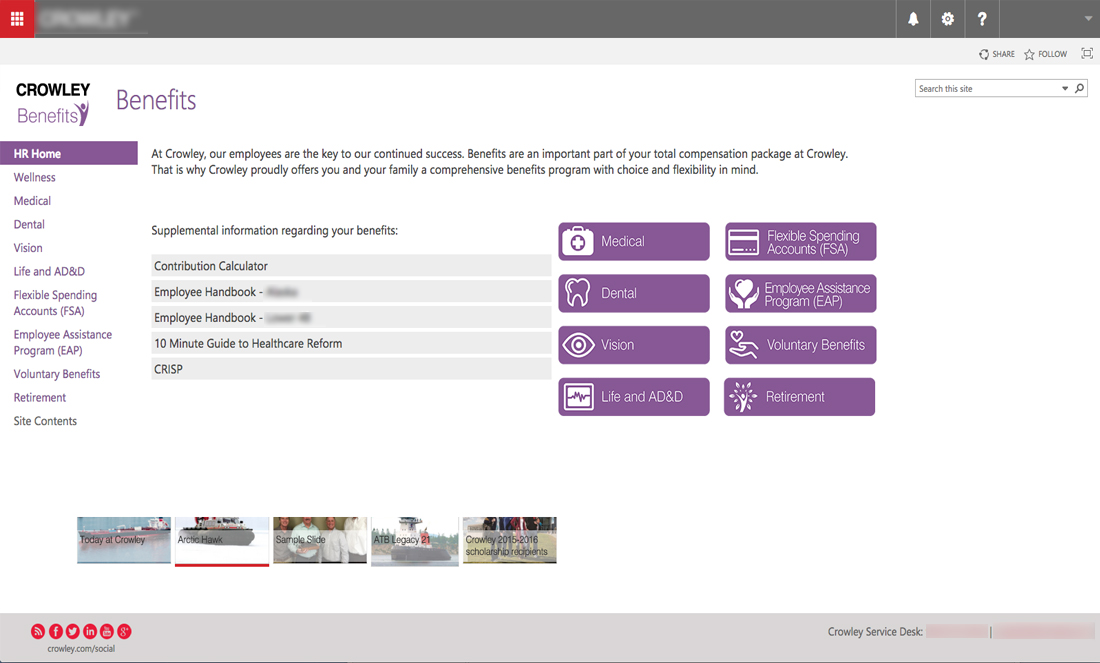Open the LinkedIn social icon
The height and width of the screenshot is (663, 1100).
click(90, 631)
